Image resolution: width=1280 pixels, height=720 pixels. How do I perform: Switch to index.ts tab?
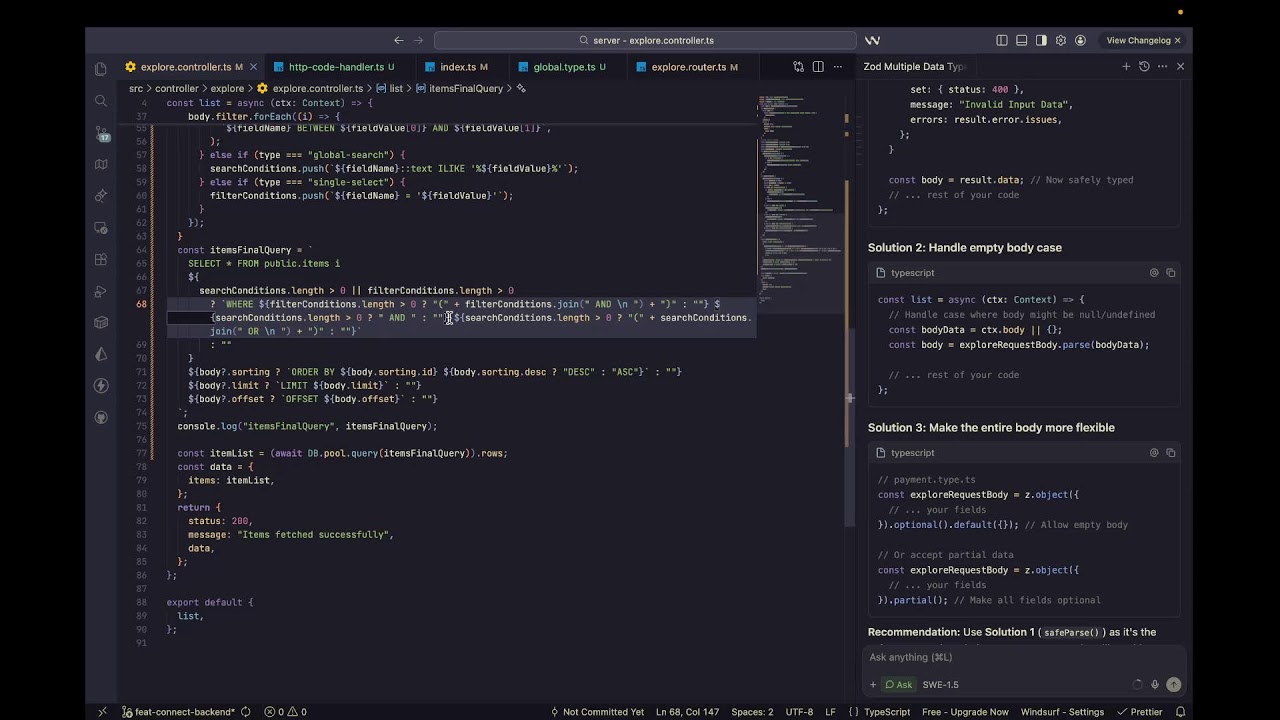point(458,67)
